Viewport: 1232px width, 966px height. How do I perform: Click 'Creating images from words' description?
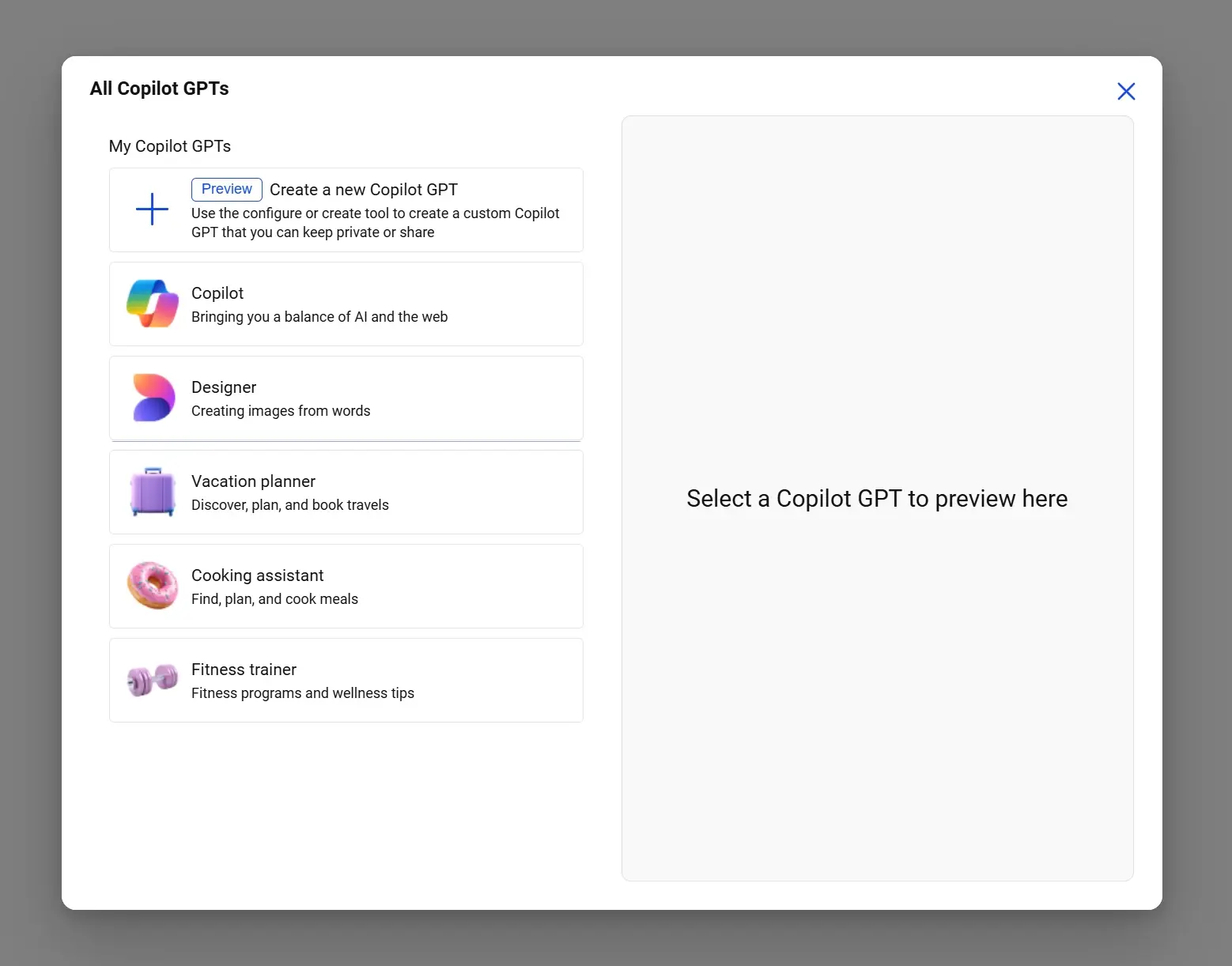(281, 411)
